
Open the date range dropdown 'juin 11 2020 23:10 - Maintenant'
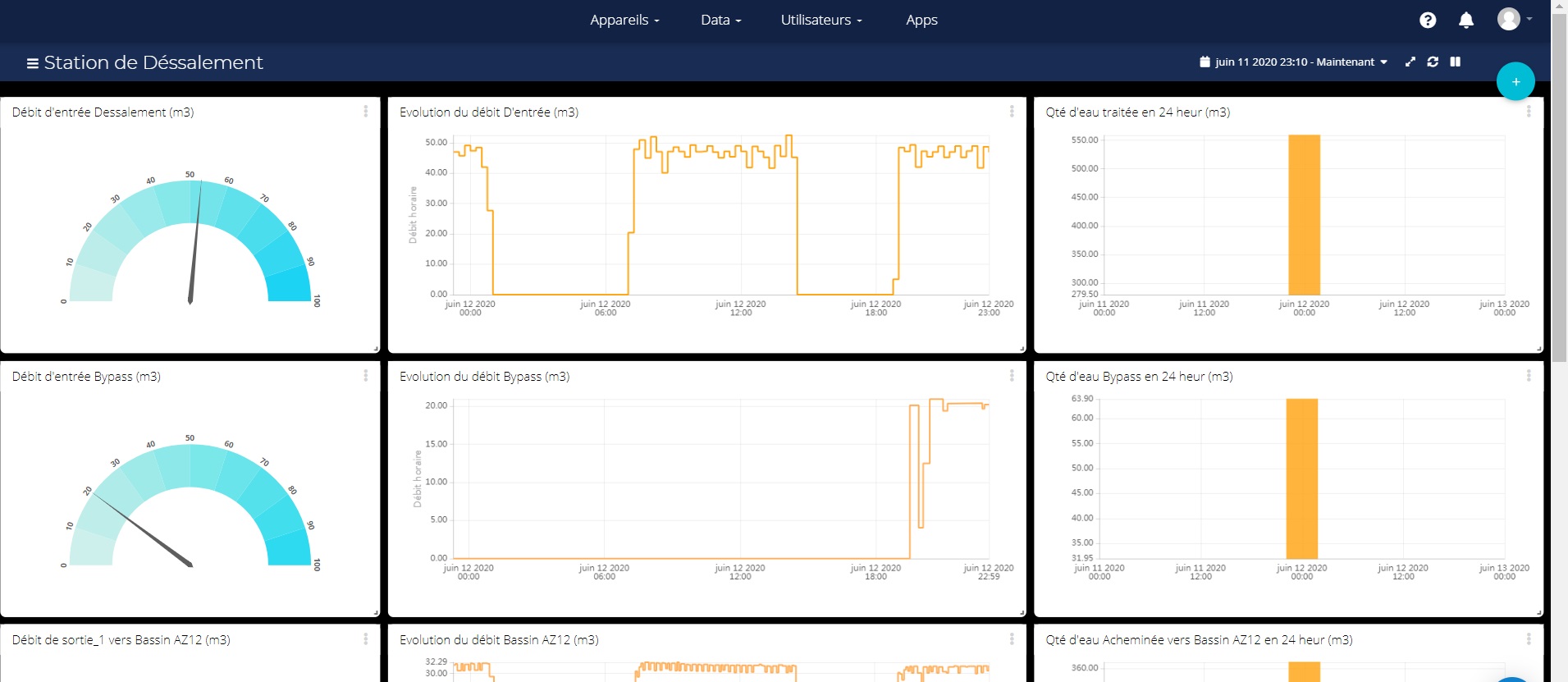pyautogui.click(x=1294, y=62)
